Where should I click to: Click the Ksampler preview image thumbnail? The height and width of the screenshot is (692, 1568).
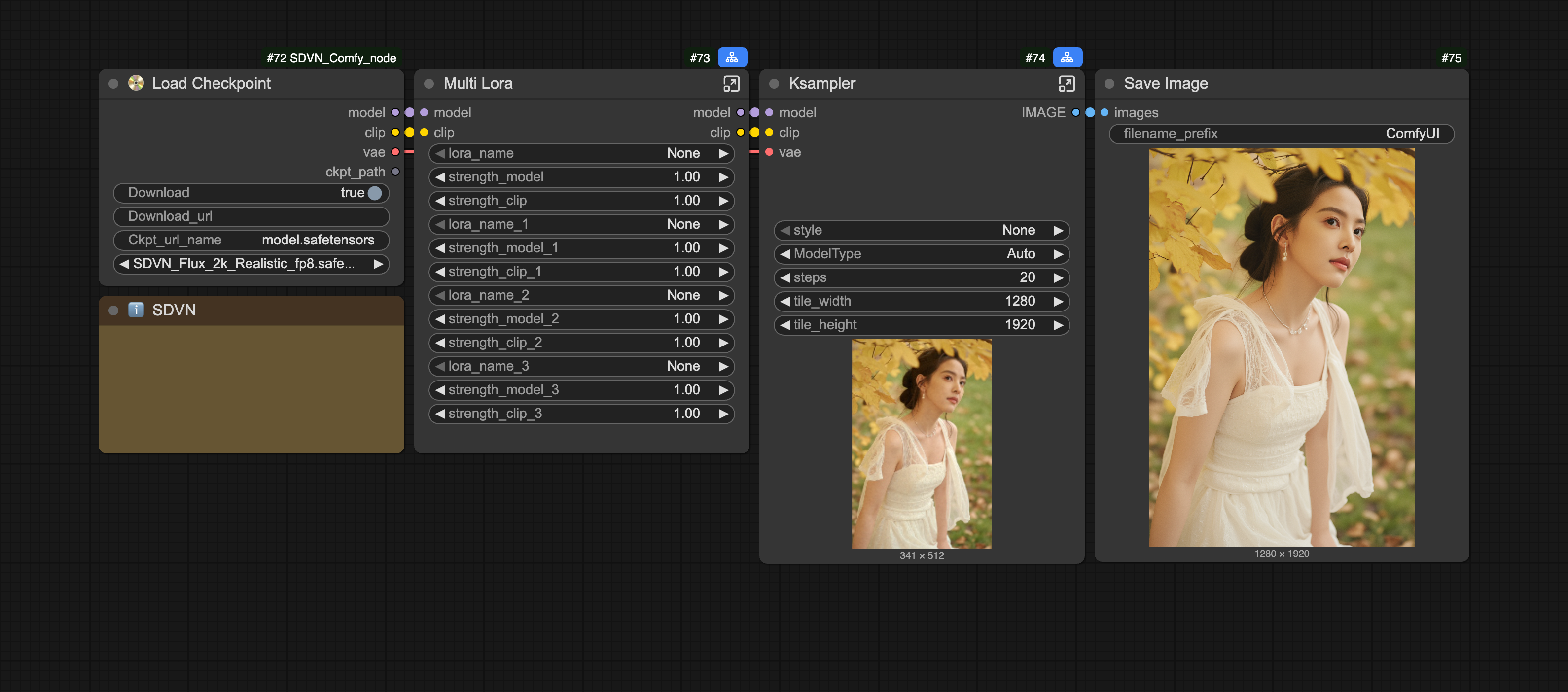point(922,444)
